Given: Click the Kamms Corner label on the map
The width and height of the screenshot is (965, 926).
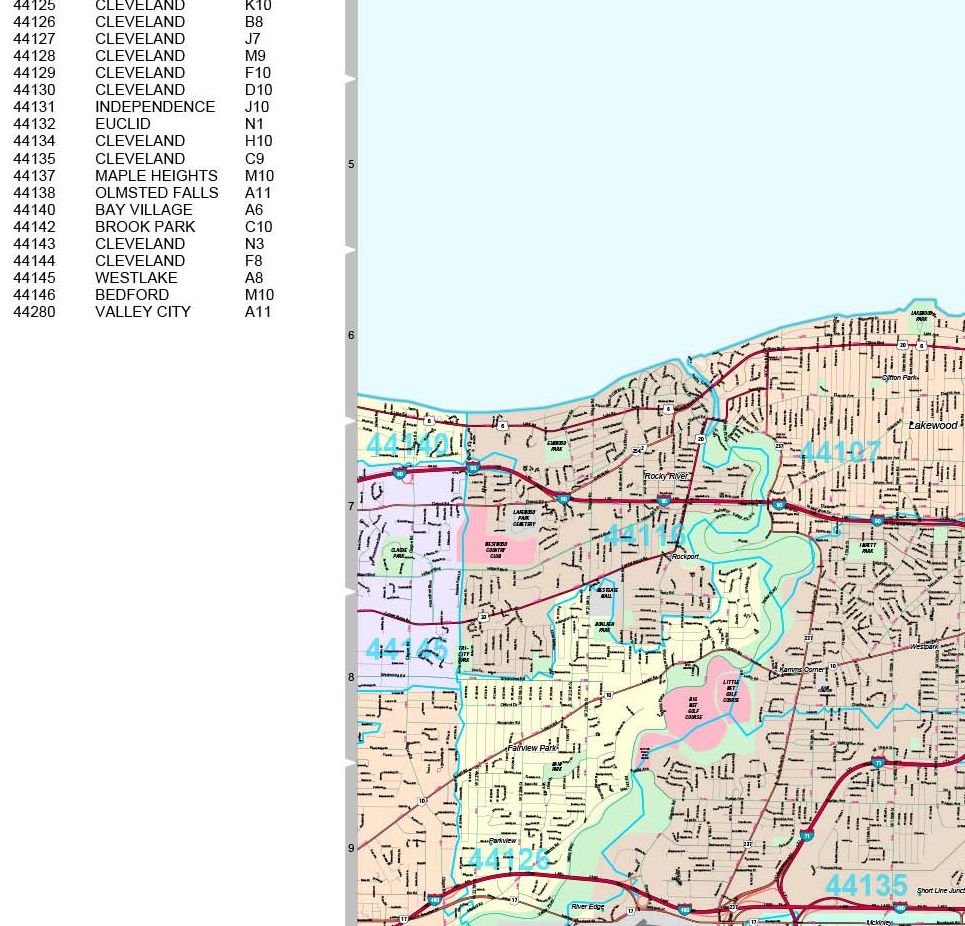Looking at the screenshot, I should click(x=803, y=669).
